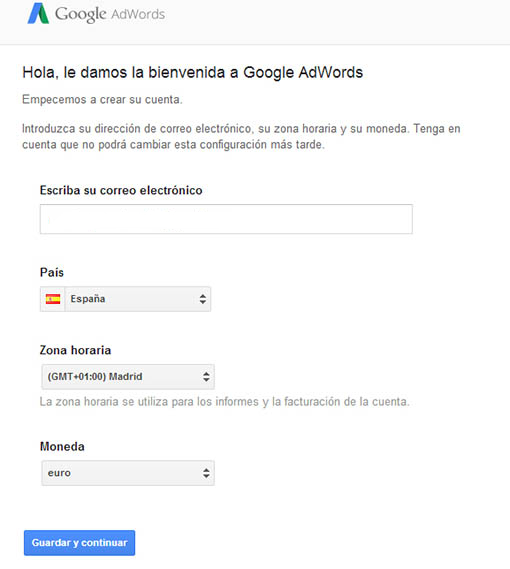Image resolution: width=510 pixels, height=569 pixels.
Task: Focus the email address input field
Action: point(226,219)
